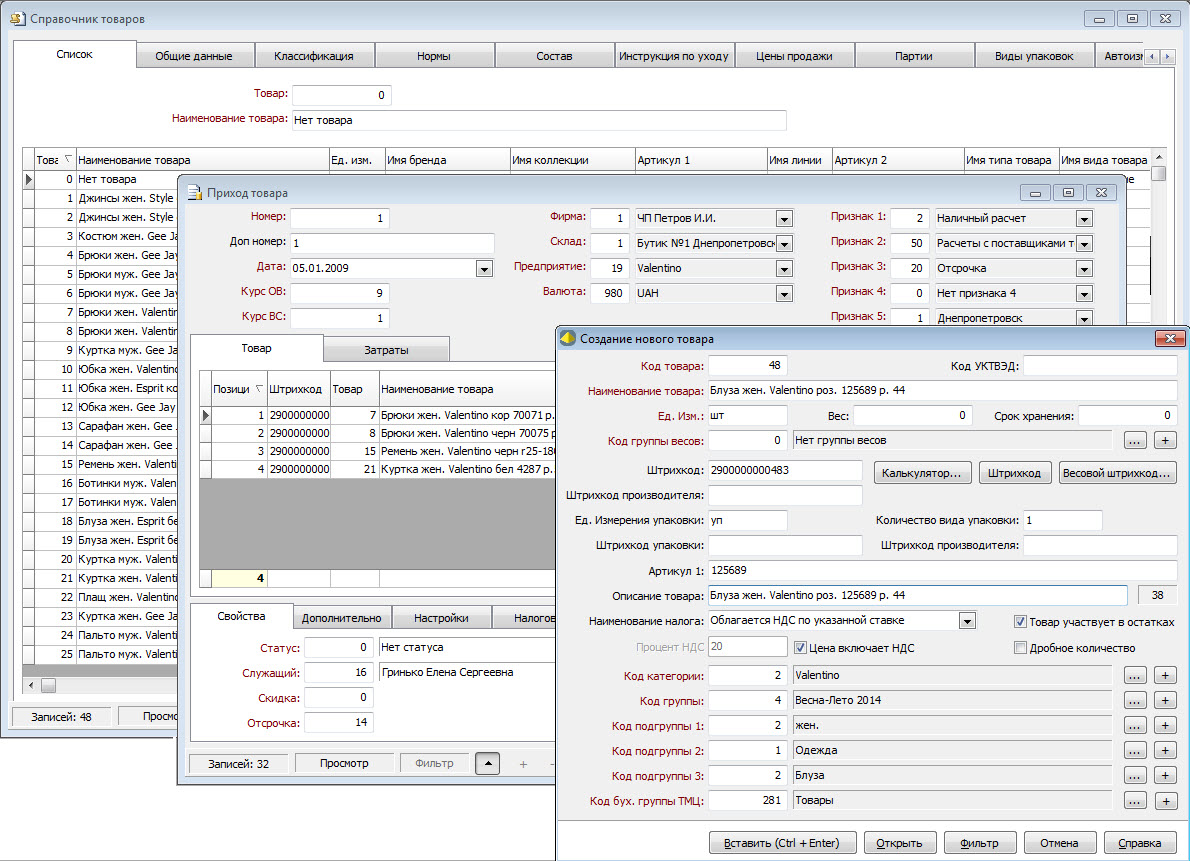1190x861 pixels.
Task: Add new entry with Код подгруппы 3 plus button
Action: click(x=1165, y=775)
